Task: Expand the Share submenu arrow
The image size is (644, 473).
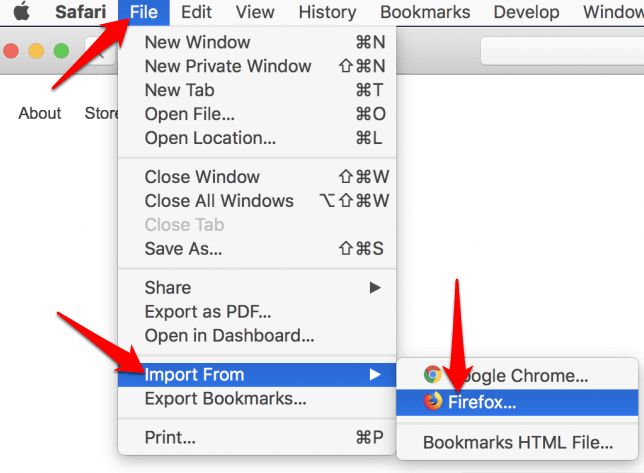Action: pyautogui.click(x=375, y=288)
